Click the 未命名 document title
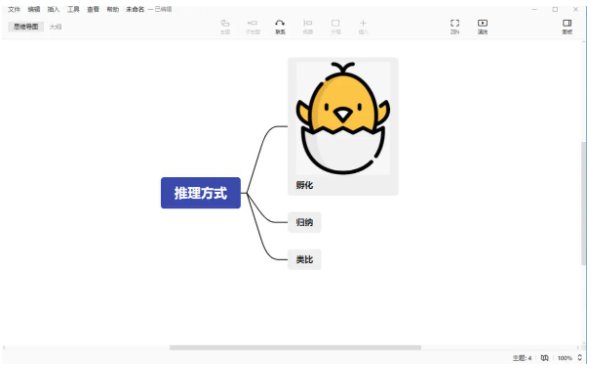 (135, 9)
